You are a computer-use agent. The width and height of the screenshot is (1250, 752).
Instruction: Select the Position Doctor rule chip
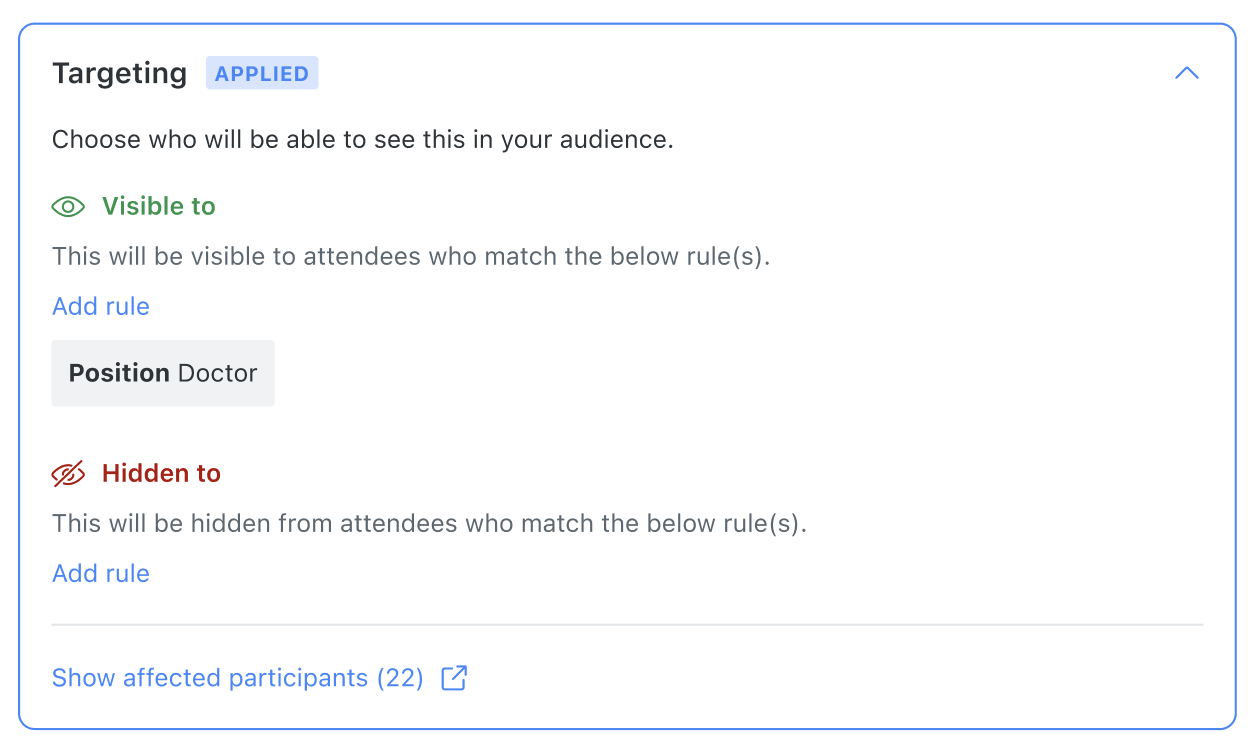163,373
